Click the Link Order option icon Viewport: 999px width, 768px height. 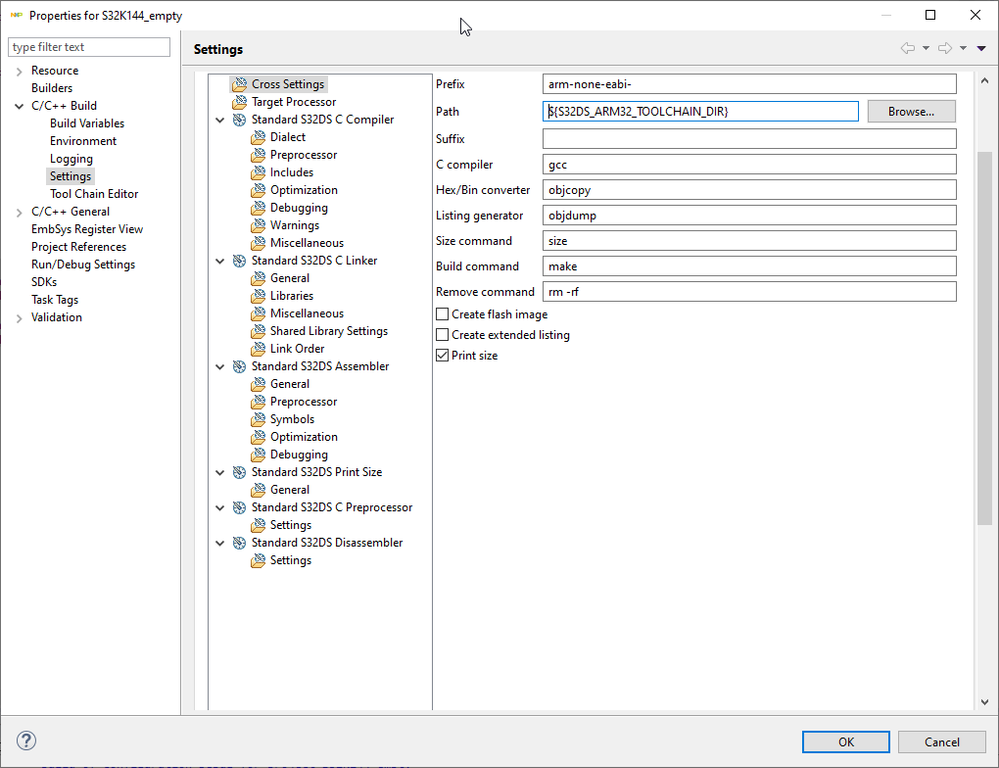tap(258, 349)
